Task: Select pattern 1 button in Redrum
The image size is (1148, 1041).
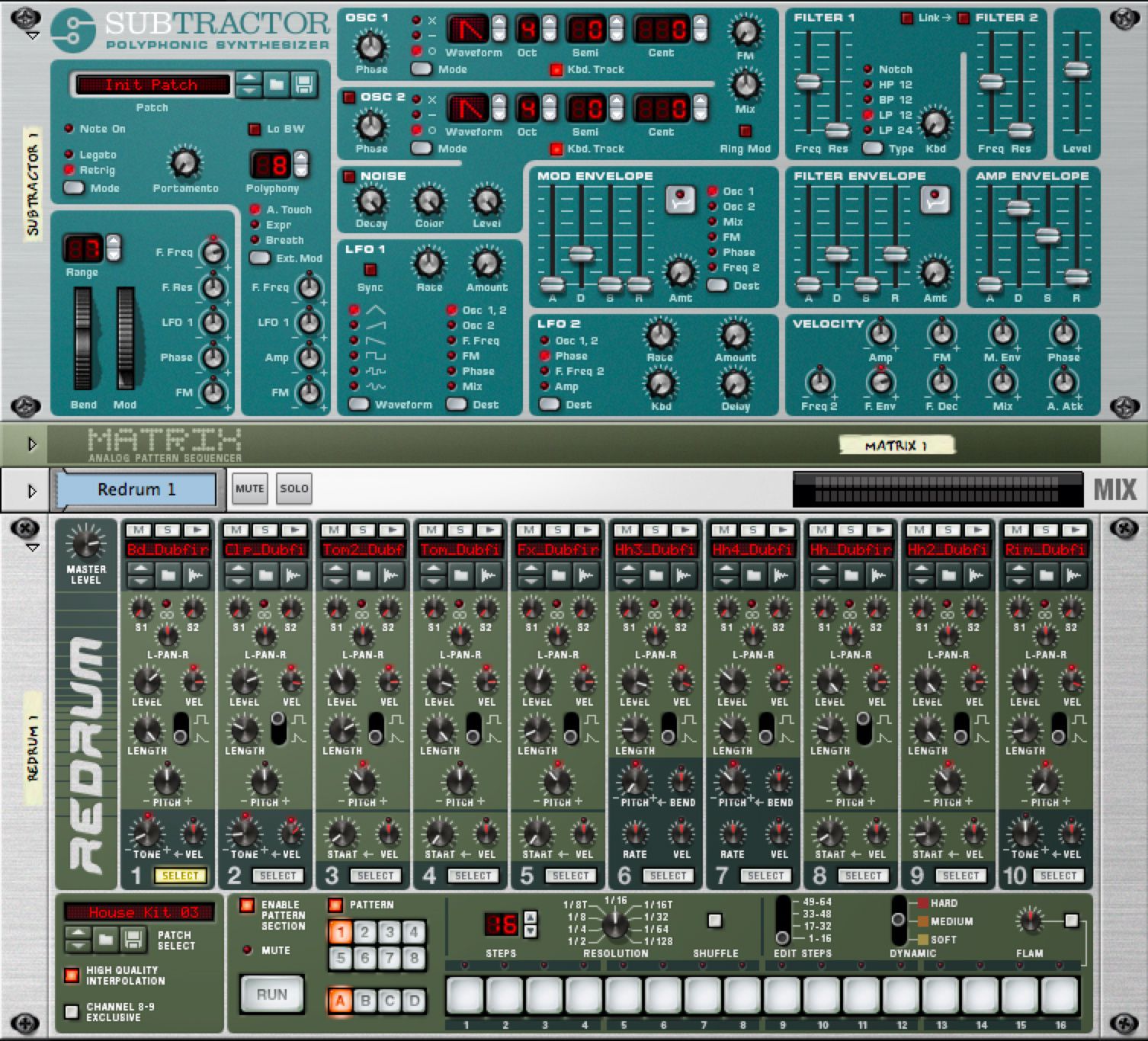Action: click(x=340, y=931)
